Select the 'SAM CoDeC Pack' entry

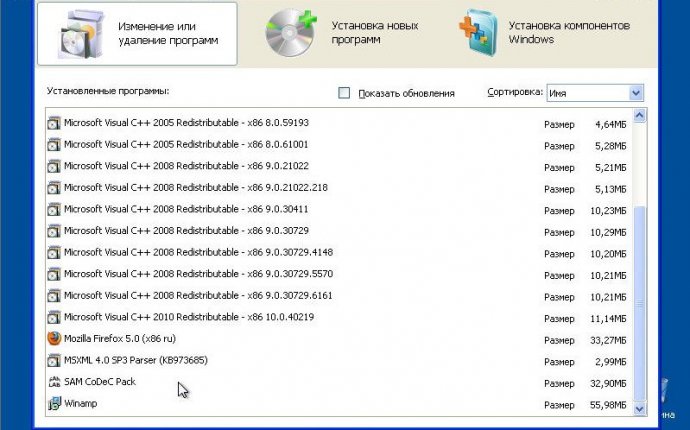(x=100, y=382)
